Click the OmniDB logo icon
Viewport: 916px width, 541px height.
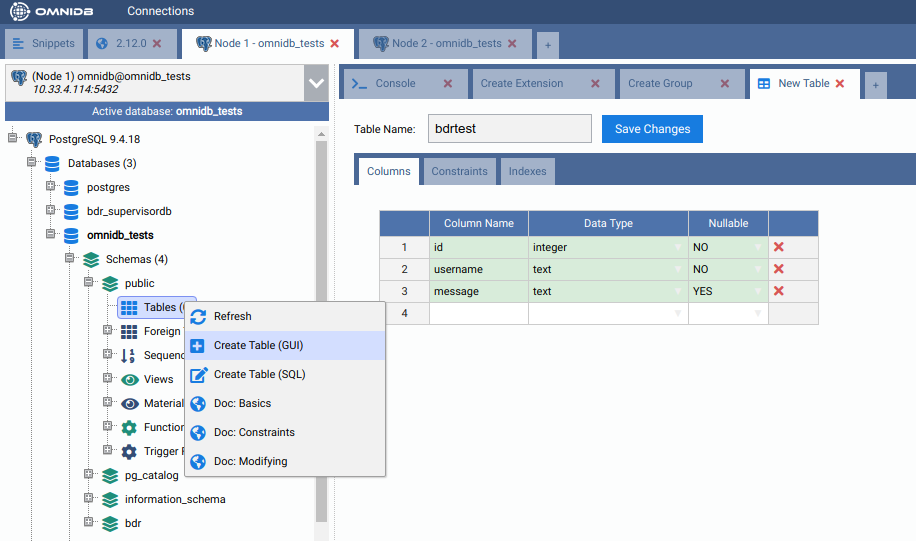pos(20,11)
